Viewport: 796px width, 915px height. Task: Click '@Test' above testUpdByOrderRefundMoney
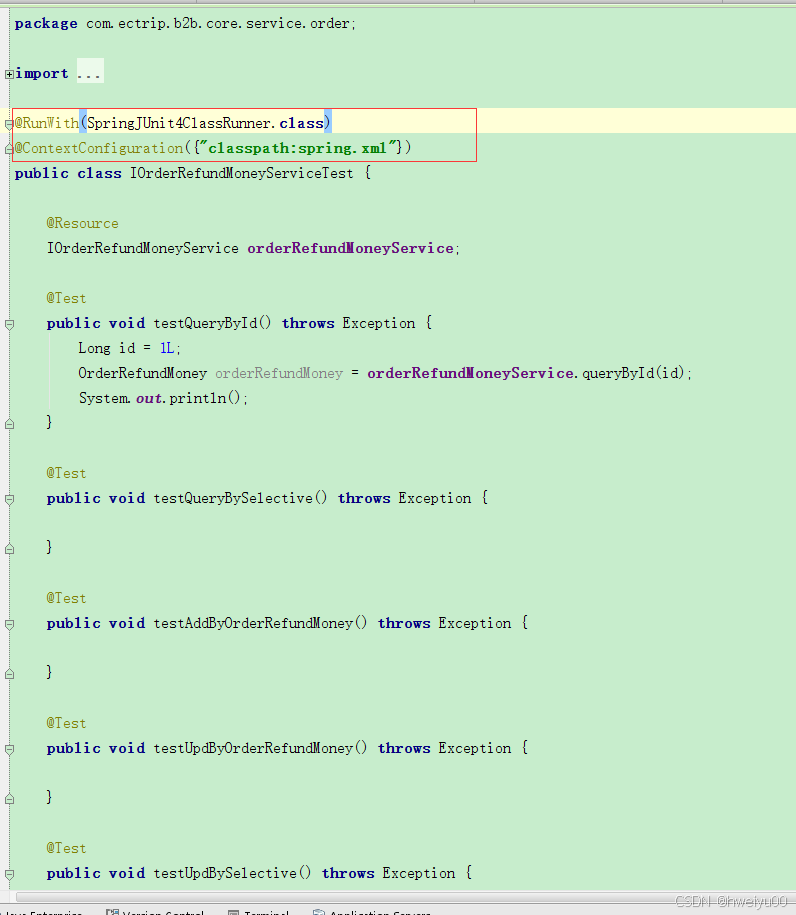pos(66,724)
